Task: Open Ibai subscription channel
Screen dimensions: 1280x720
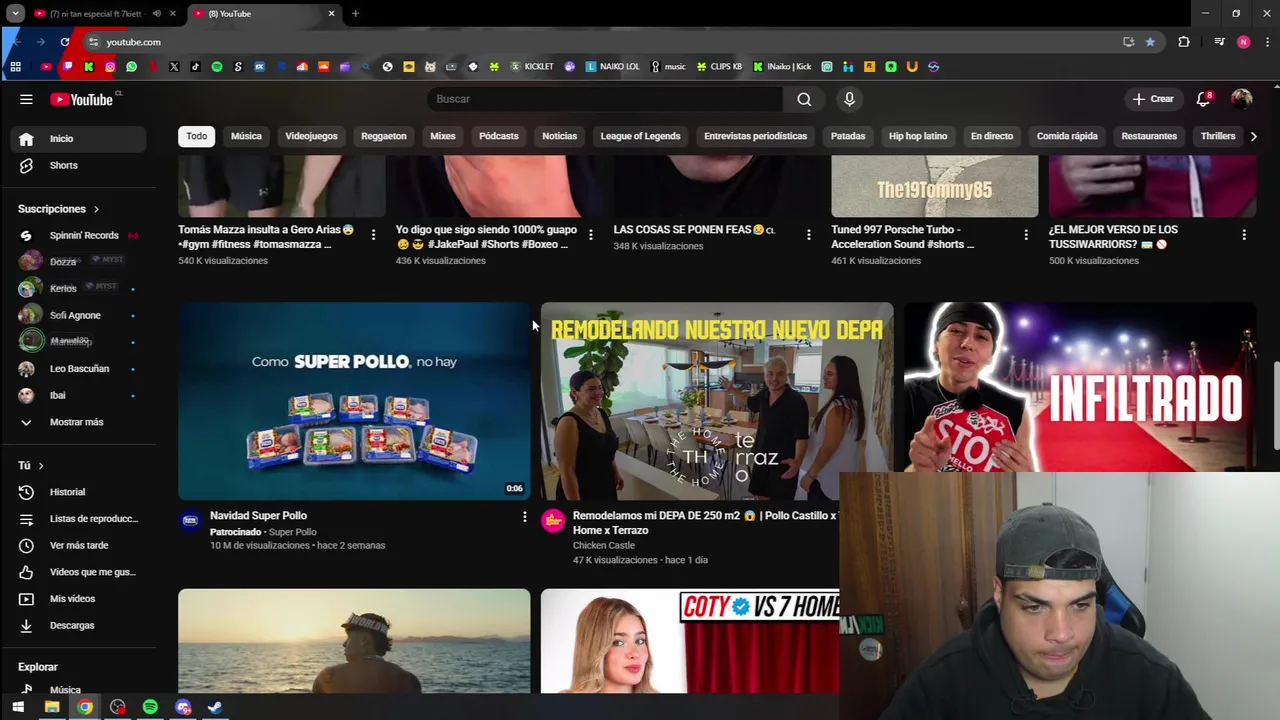Action: coord(77,396)
